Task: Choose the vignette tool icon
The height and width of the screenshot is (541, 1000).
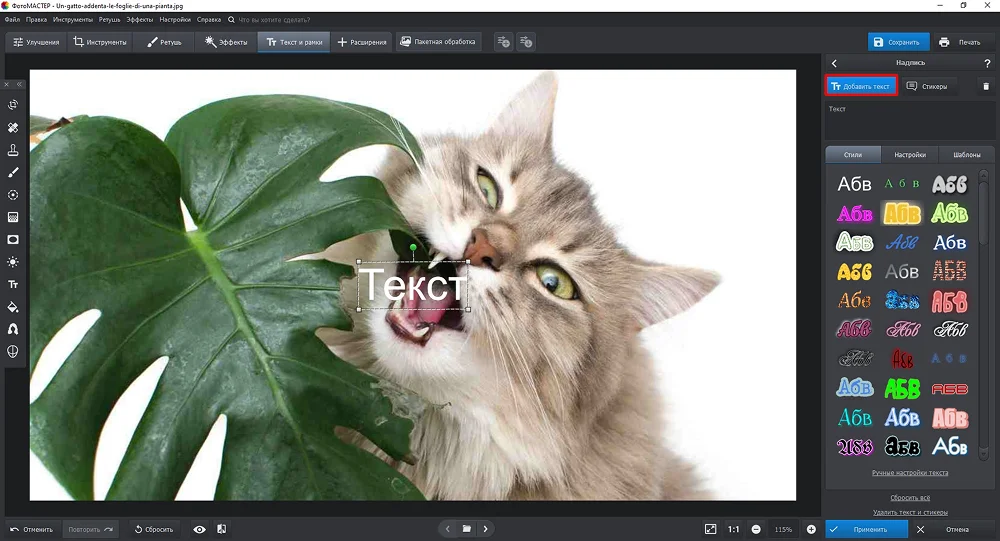Action: 13,240
